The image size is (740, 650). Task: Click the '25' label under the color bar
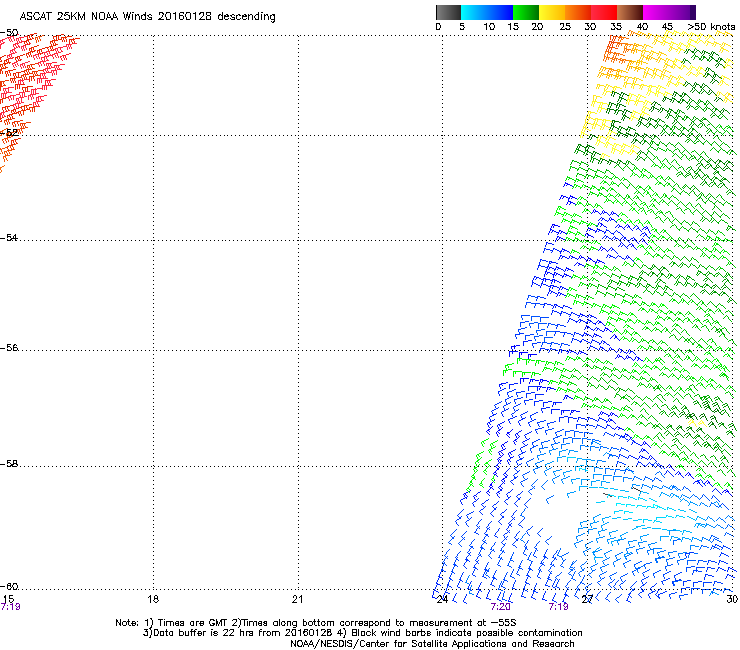[x=565, y=27]
